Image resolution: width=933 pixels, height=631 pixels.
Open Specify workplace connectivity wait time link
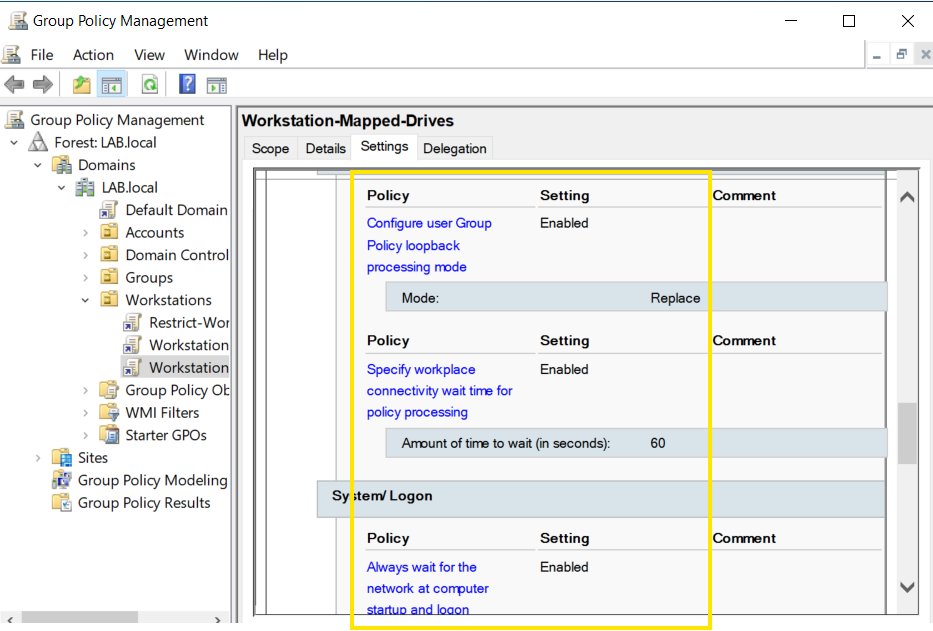coord(440,391)
